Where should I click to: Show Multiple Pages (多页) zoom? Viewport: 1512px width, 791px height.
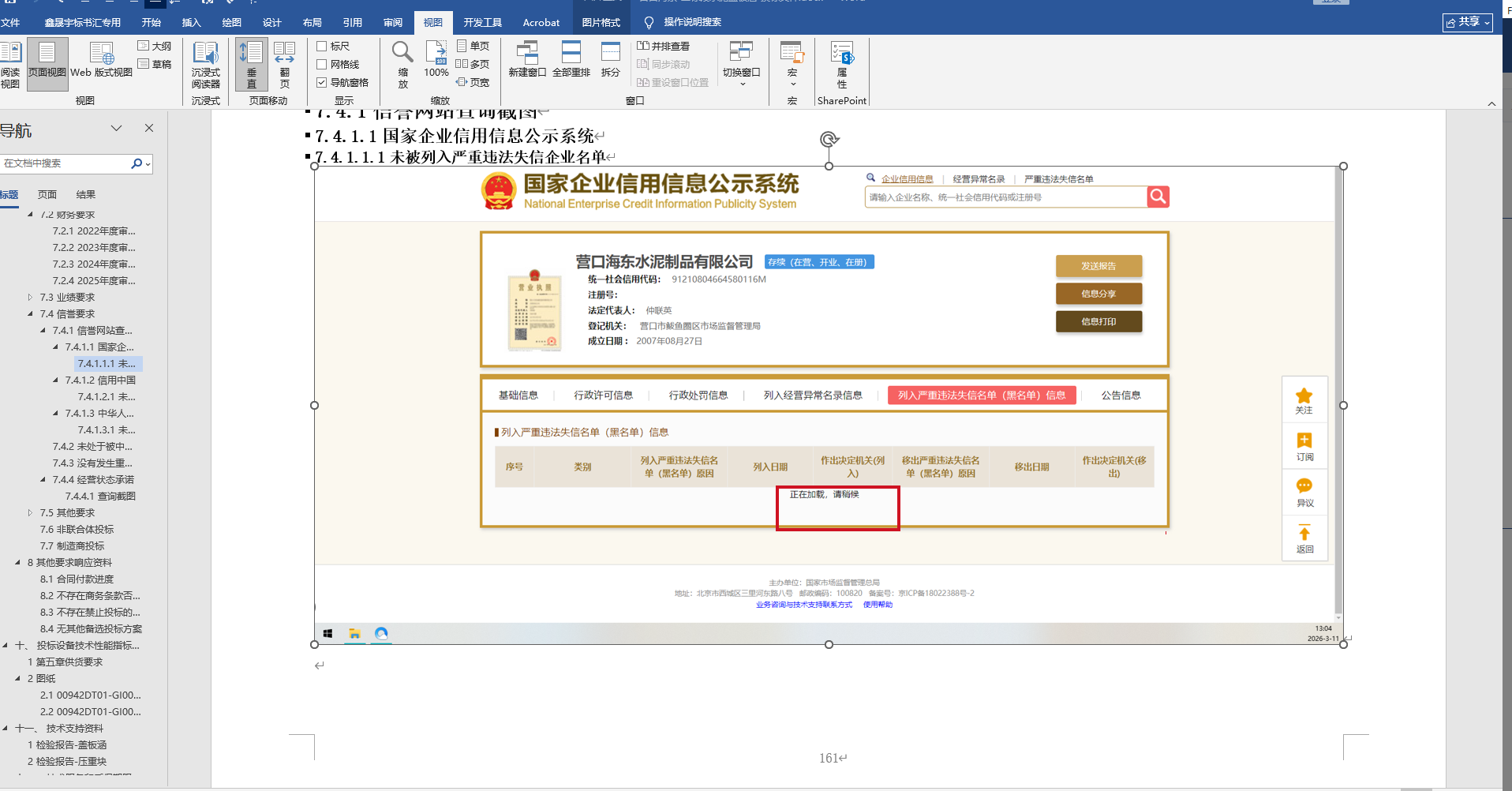[x=473, y=65]
